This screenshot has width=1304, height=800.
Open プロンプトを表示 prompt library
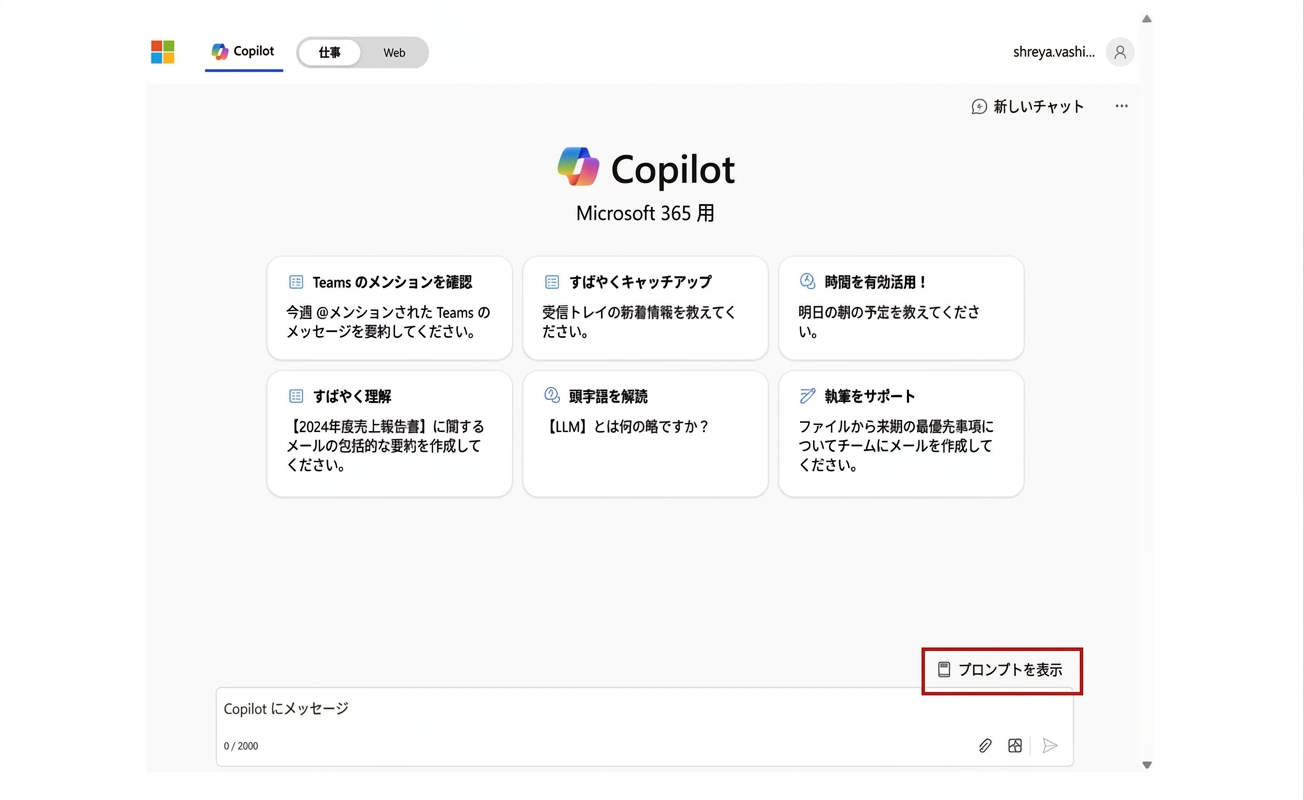pos(1001,670)
